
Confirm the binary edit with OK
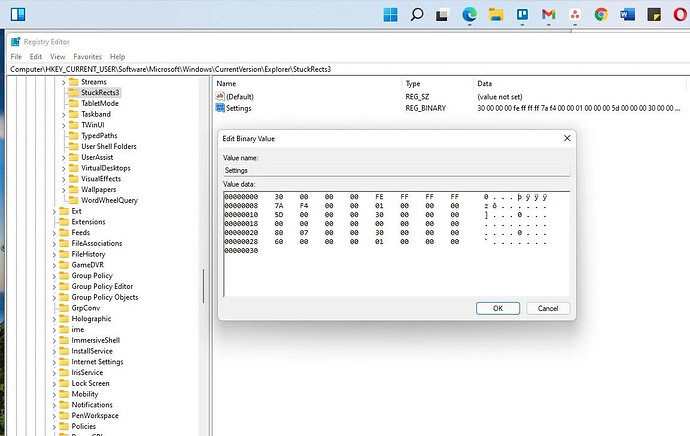[x=498, y=308]
